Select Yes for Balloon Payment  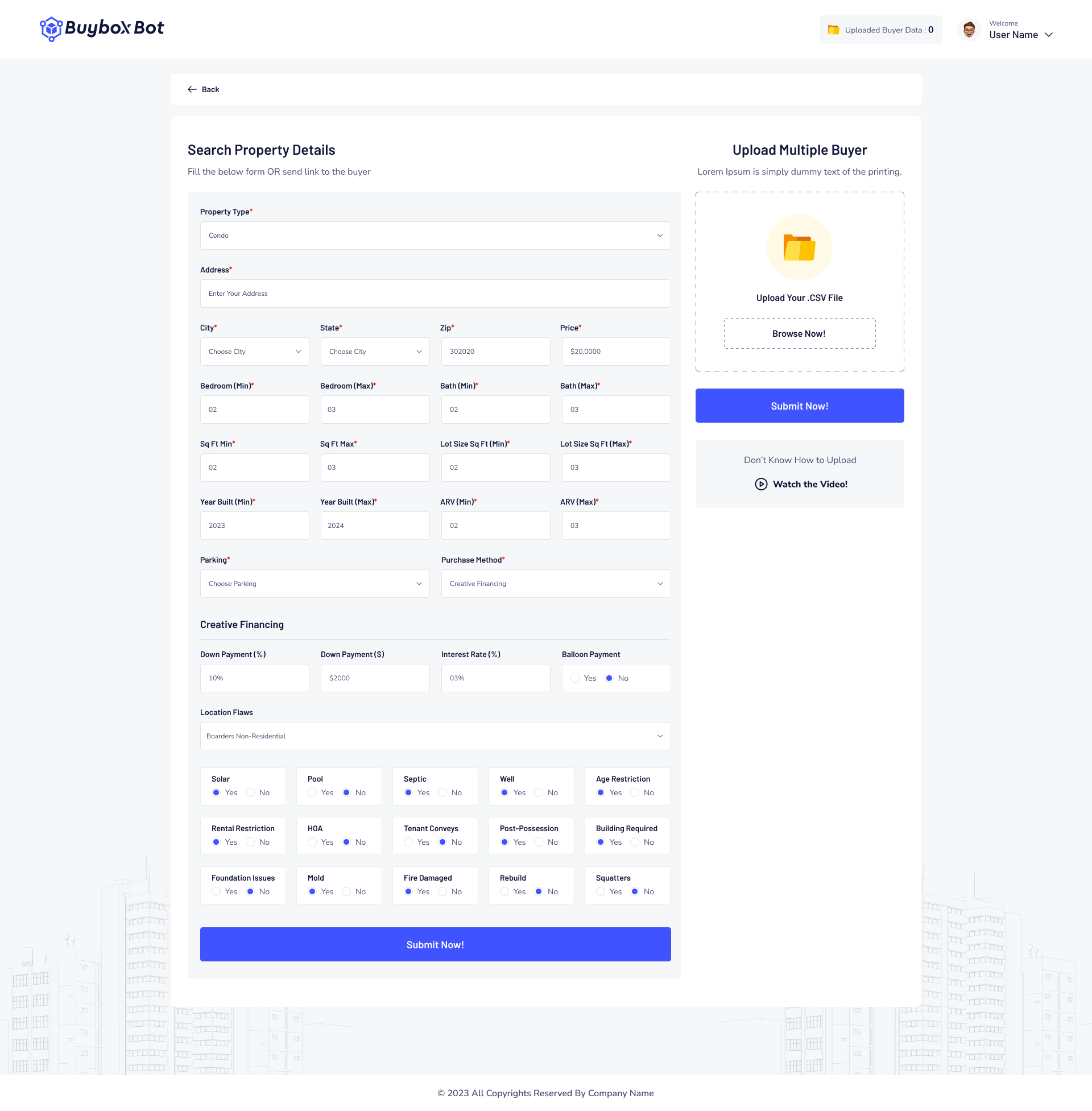575,678
